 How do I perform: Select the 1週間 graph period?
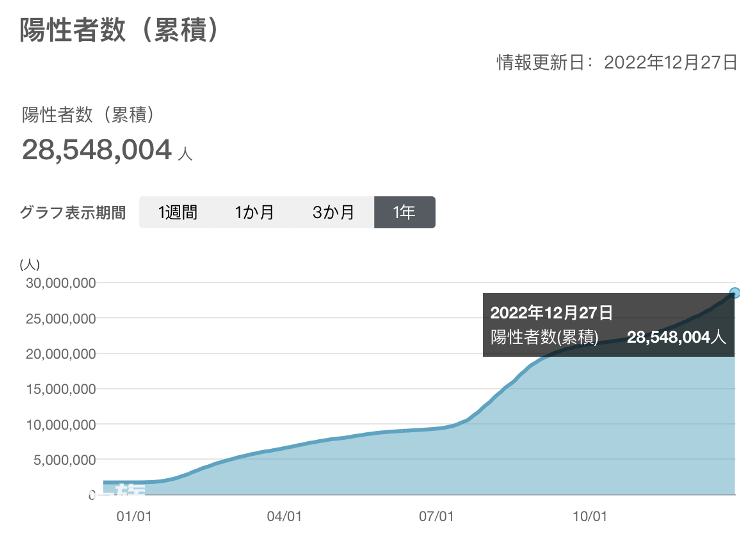coord(178,212)
